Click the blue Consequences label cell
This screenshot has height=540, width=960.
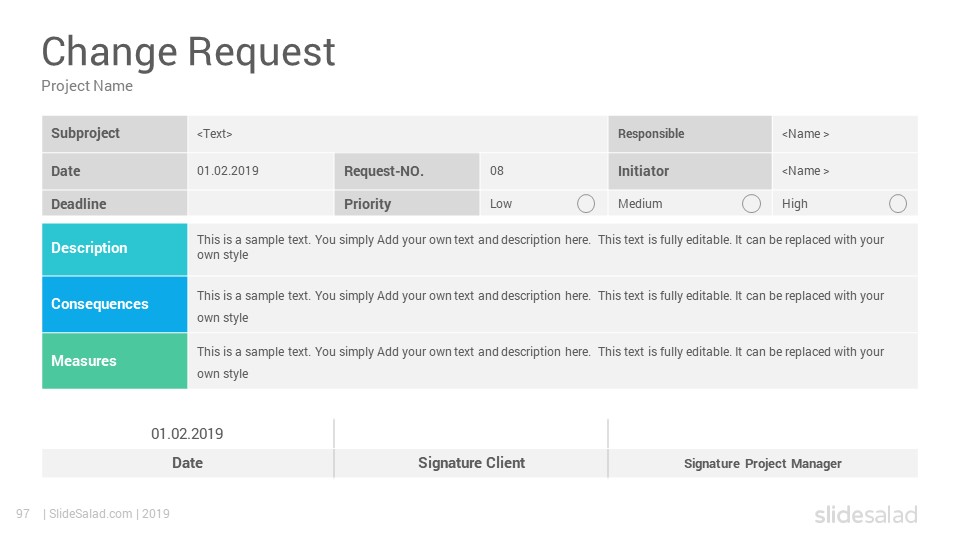click(x=114, y=304)
